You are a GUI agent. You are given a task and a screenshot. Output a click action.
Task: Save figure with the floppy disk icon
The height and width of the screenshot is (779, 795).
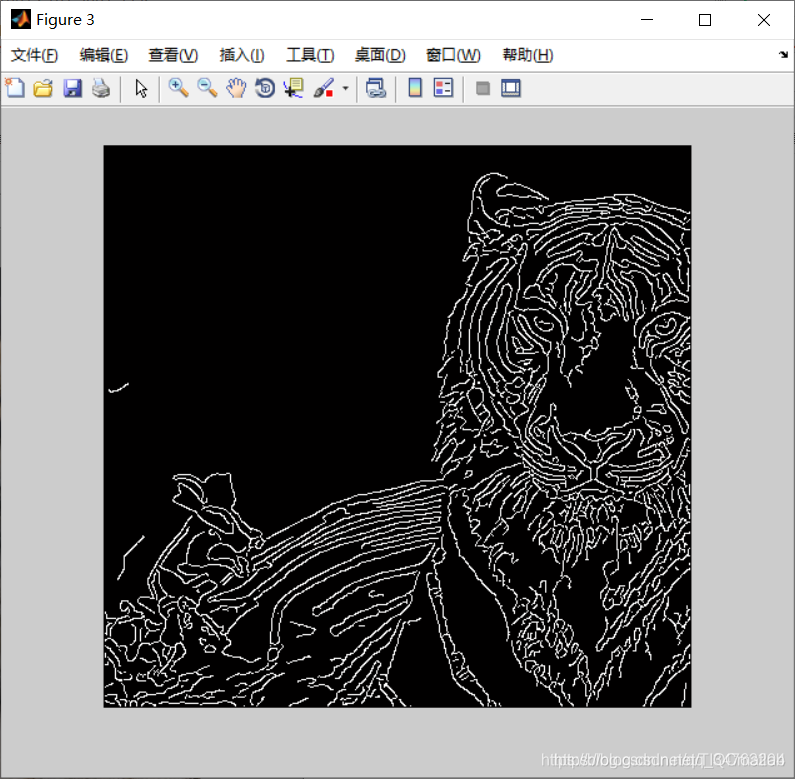coord(73,88)
